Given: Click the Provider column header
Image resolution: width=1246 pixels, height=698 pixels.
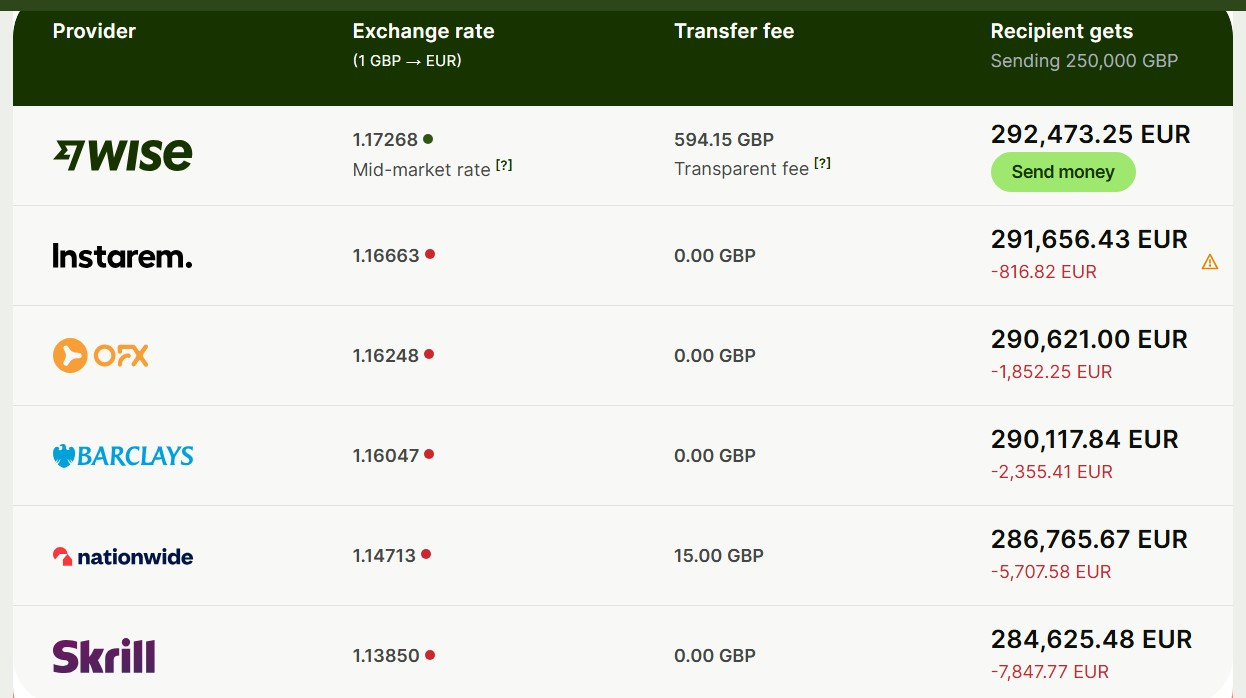Looking at the screenshot, I should tap(94, 31).
